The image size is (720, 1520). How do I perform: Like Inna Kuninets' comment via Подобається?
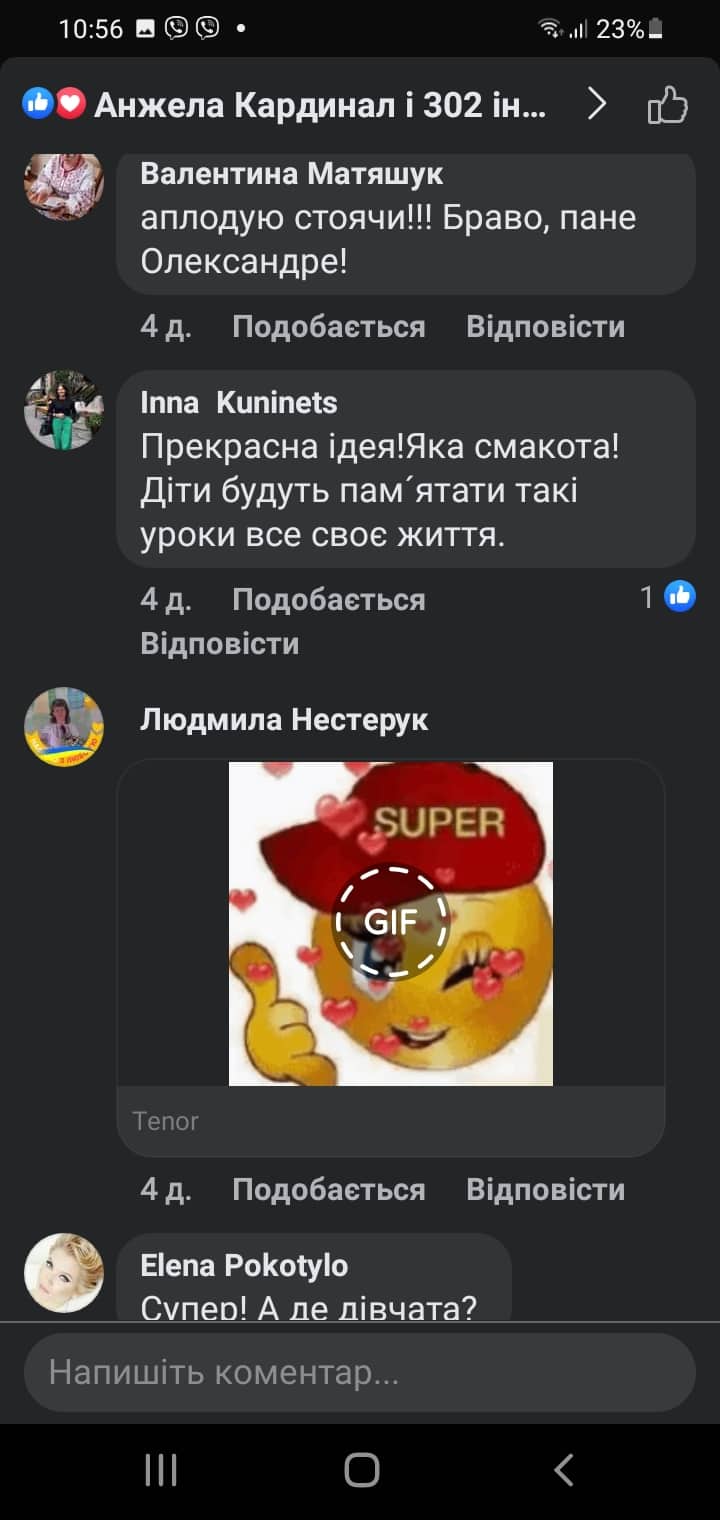click(328, 599)
